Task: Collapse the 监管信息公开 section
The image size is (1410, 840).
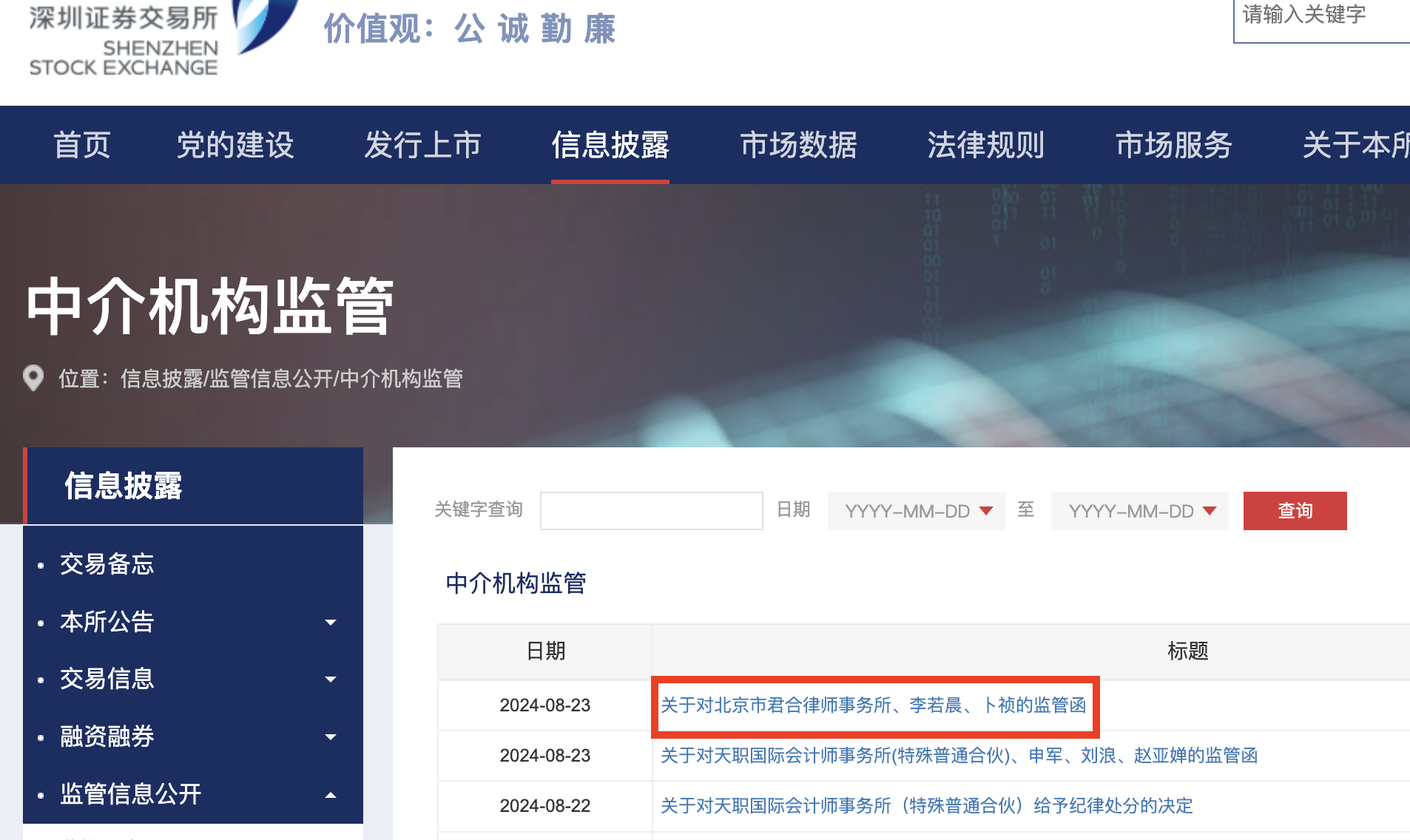Action: (x=332, y=793)
